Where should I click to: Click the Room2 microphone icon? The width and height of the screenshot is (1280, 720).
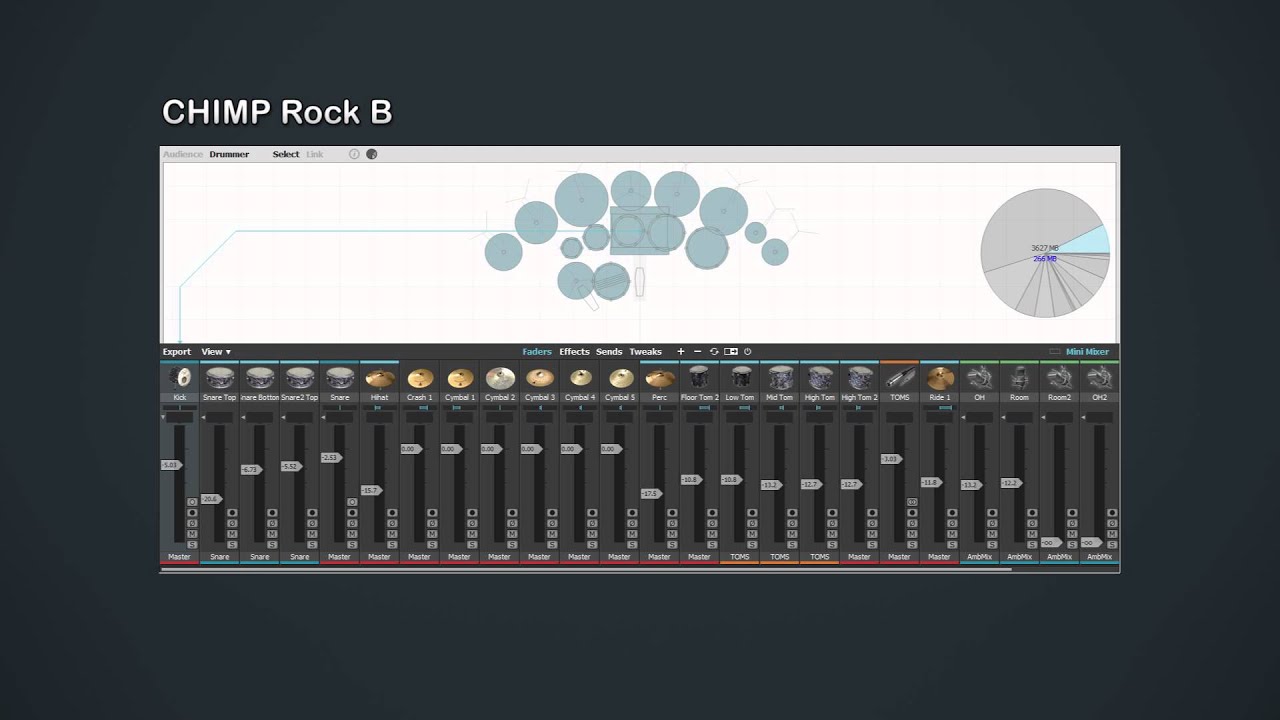(1060, 378)
